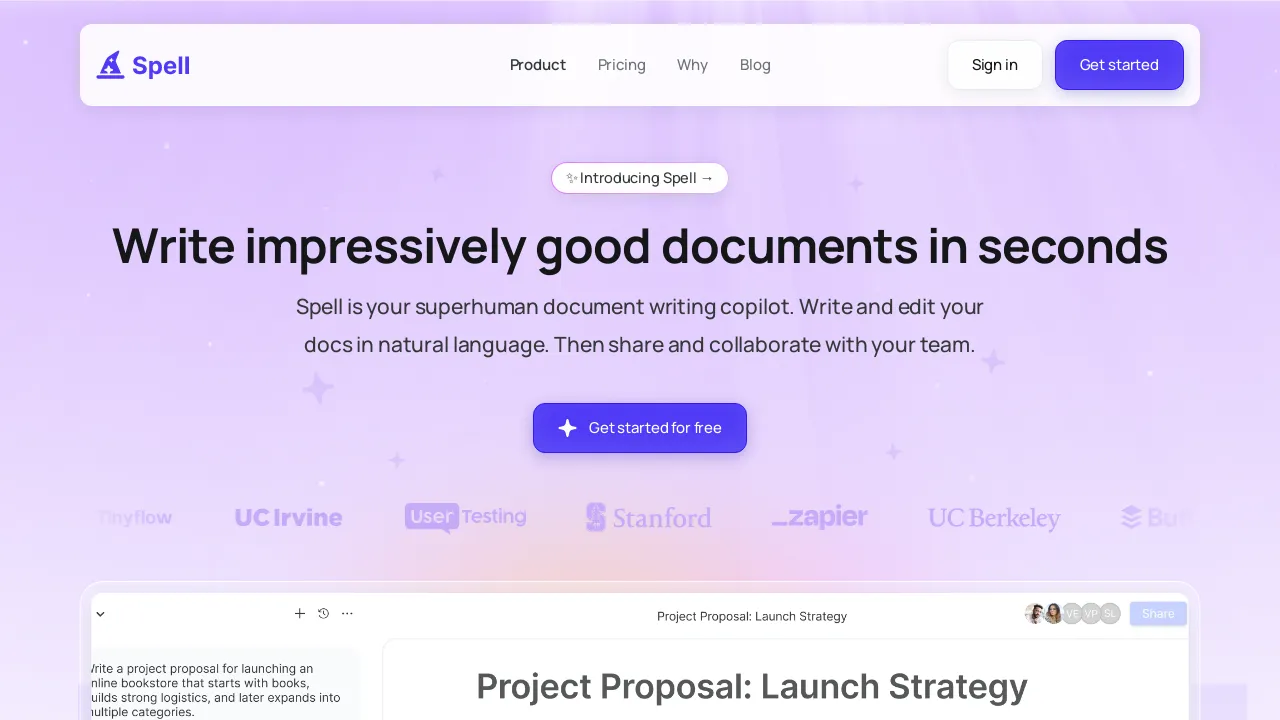
Task: Click the large Project Proposal heading
Action: click(752, 687)
